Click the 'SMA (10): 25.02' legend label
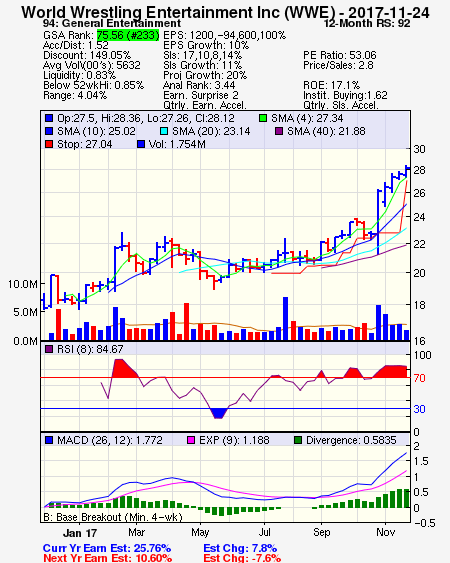The width and height of the screenshot is (450, 563). (x=96, y=131)
